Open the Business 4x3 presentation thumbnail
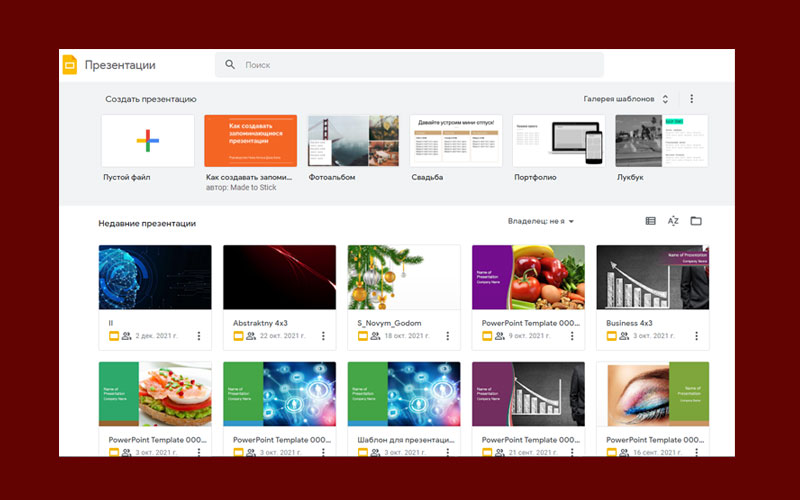Screen dimensions: 800x500 653,277
